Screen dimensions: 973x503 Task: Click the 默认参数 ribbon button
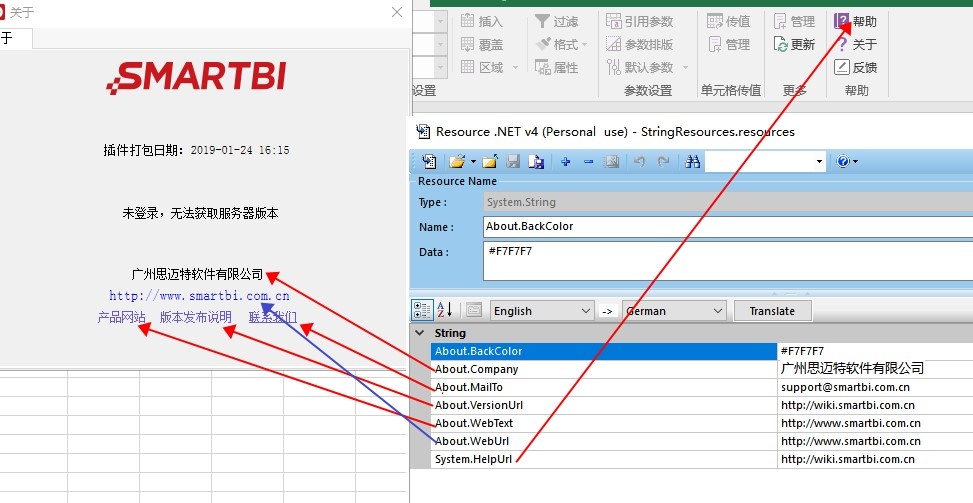[x=639, y=68]
